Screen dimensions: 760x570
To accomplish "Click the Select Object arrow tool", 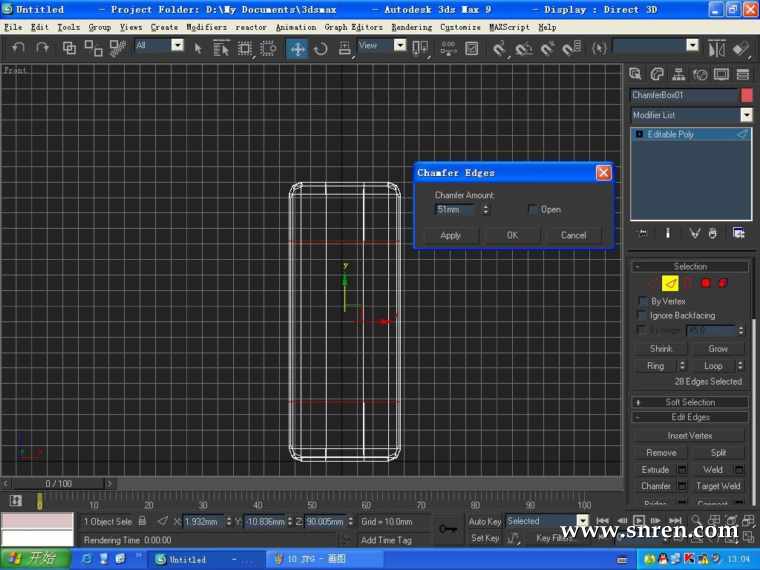I will 198,47.
